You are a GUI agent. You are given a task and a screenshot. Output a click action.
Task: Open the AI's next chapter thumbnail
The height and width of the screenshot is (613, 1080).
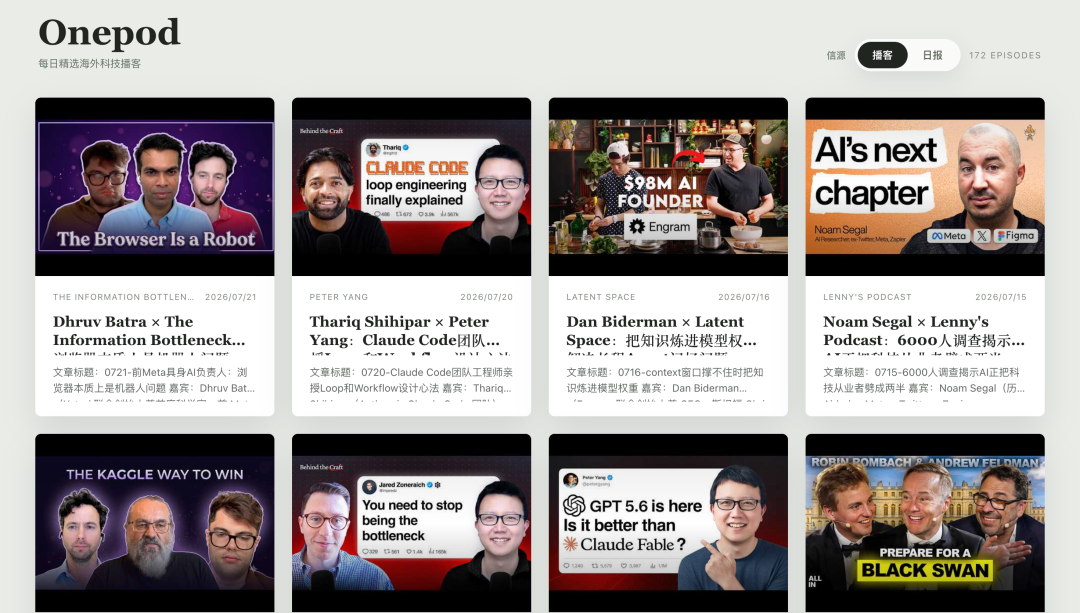[925, 187]
